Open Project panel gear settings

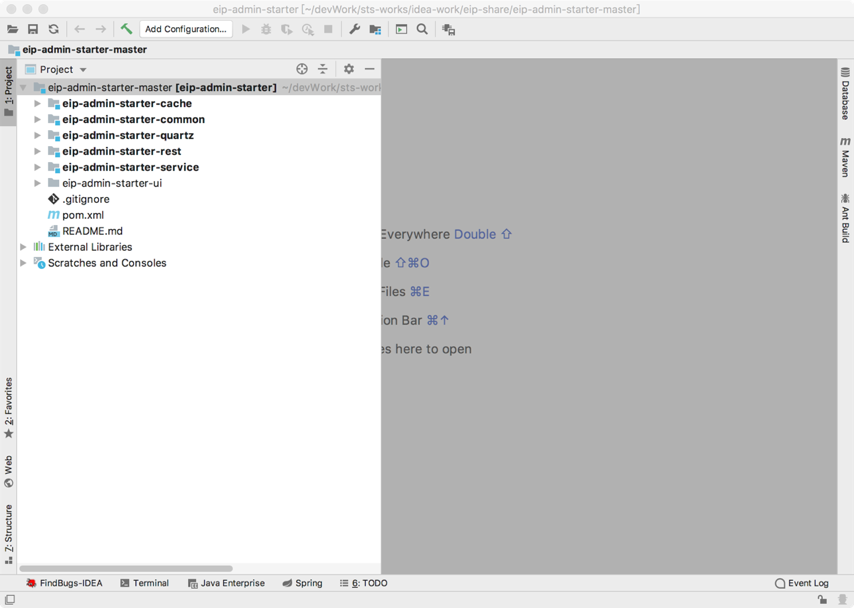point(349,69)
